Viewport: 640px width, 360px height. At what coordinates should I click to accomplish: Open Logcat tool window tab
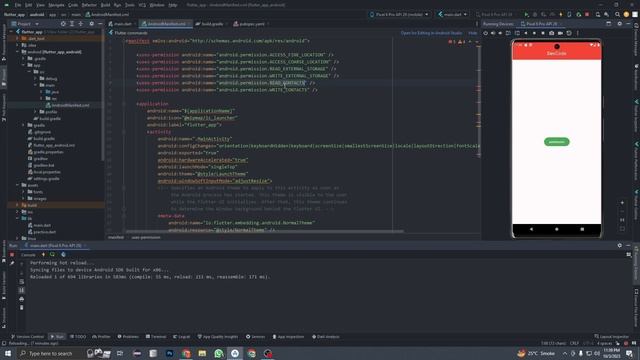point(182,337)
